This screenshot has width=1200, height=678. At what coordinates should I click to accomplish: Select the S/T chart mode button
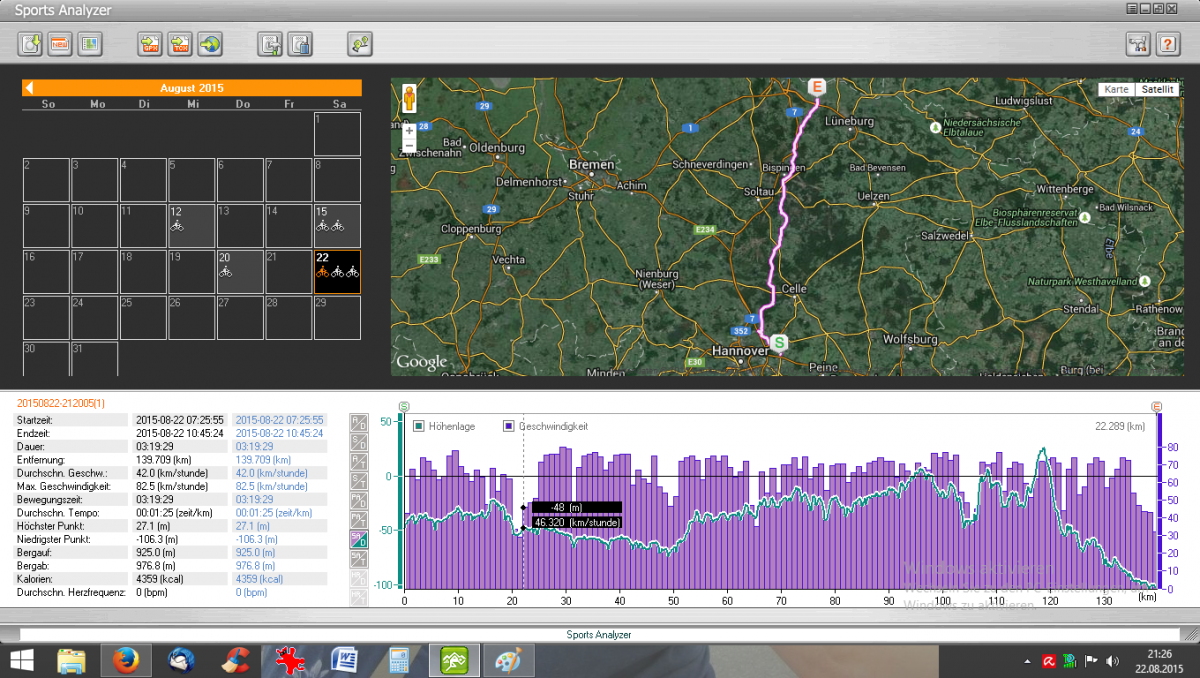tap(358, 481)
